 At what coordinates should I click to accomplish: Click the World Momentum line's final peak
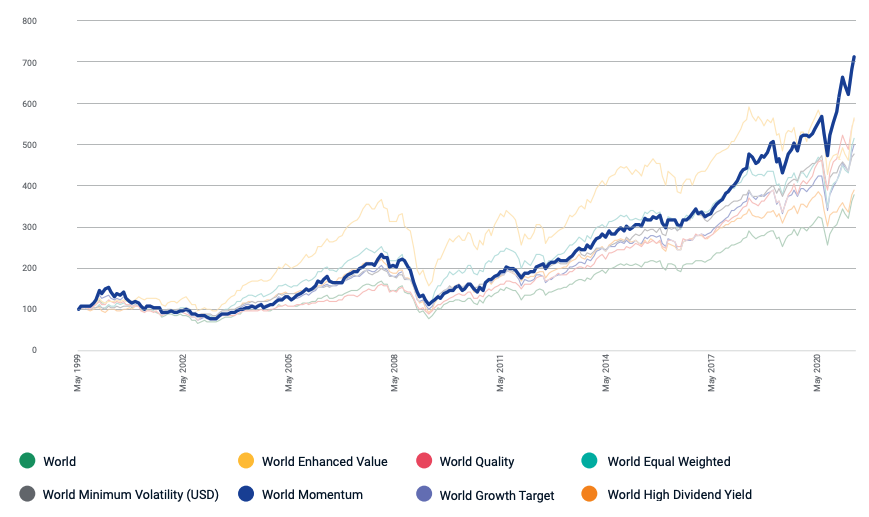pos(853,57)
